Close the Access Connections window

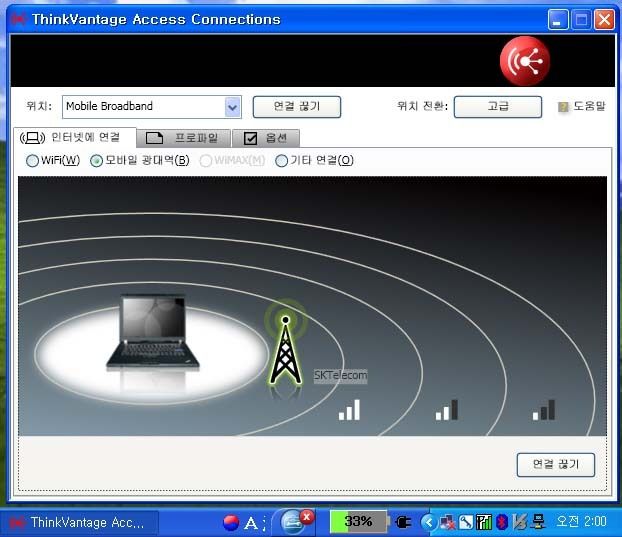(x=604, y=19)
